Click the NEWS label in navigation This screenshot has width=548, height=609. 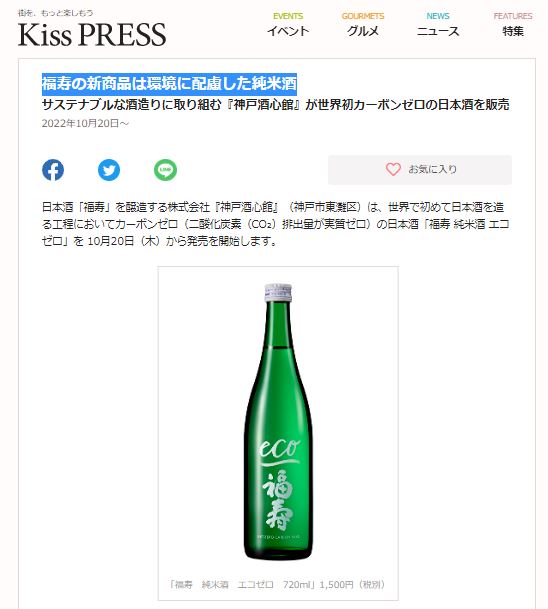[438, 16]
